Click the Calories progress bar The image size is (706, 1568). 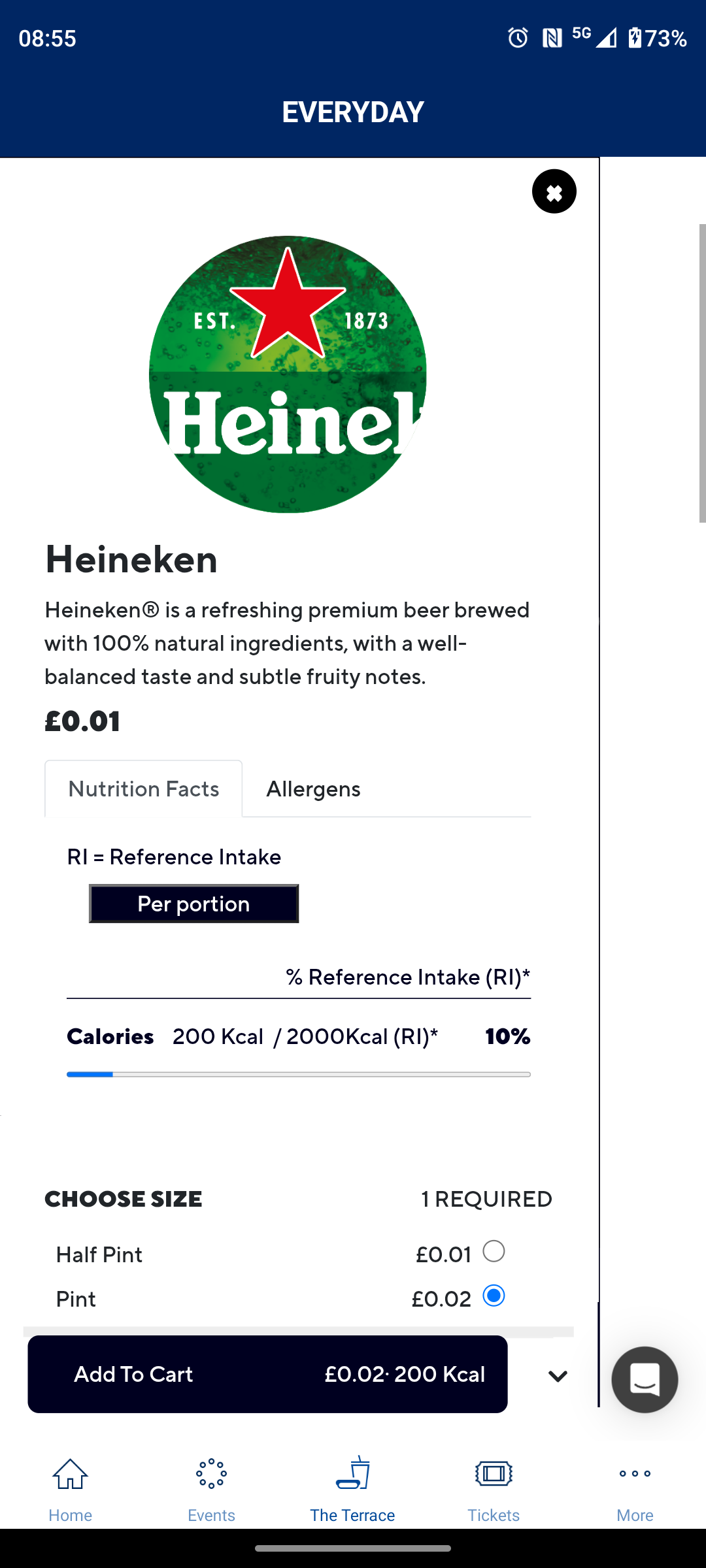[299, 1074]
